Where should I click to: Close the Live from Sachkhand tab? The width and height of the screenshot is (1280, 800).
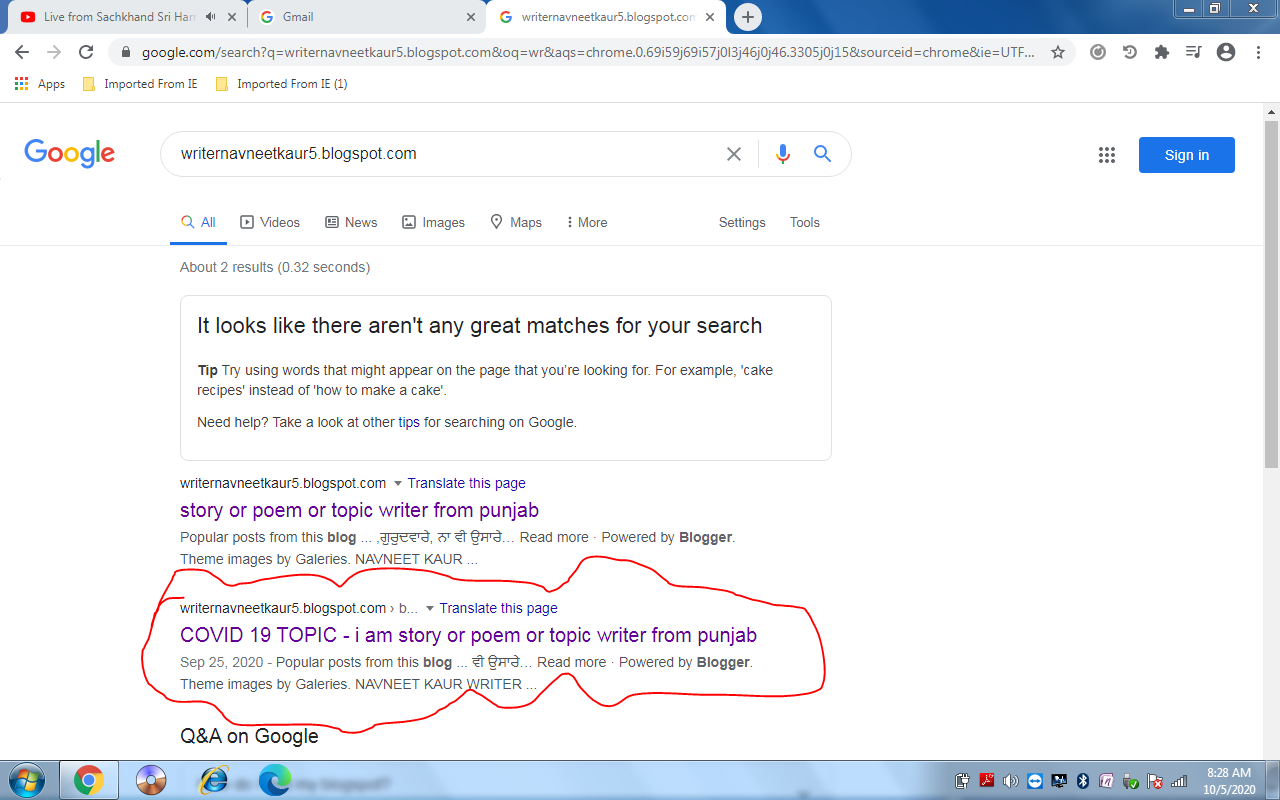coord(234,17)
